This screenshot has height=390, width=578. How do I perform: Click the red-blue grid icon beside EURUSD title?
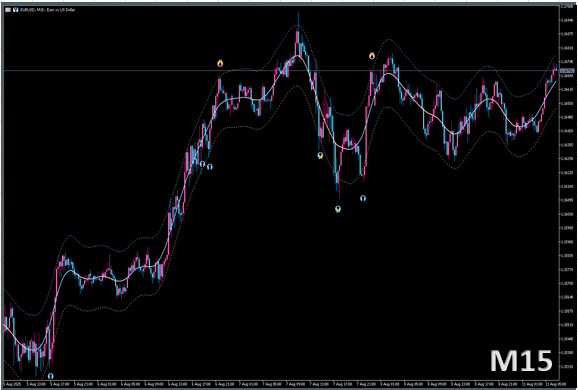pos(8,10)
